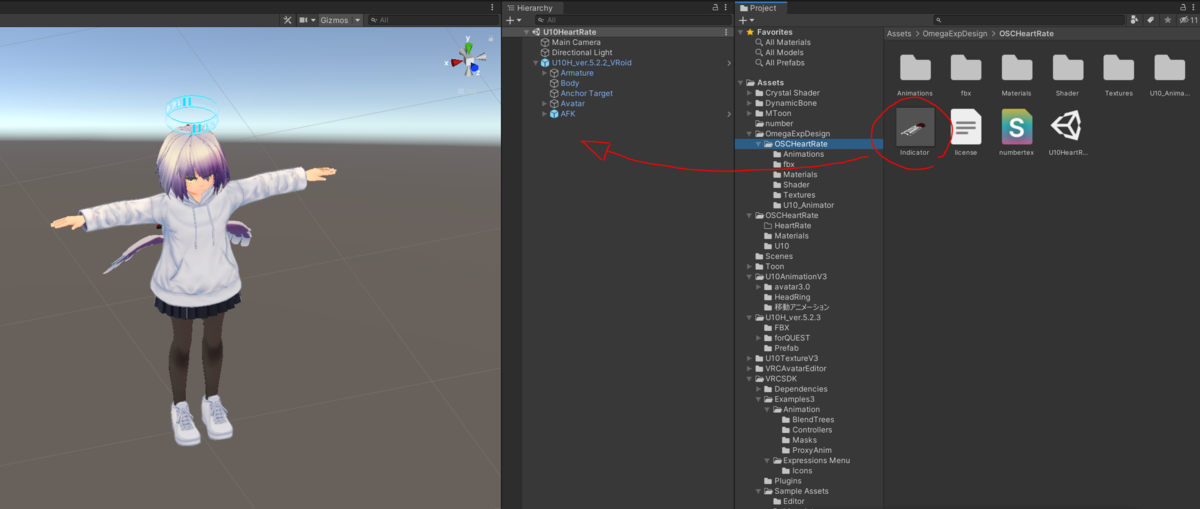Click the Search by Label tag icon
Screen dimensions: 1200x509
tap(1150, 20)
